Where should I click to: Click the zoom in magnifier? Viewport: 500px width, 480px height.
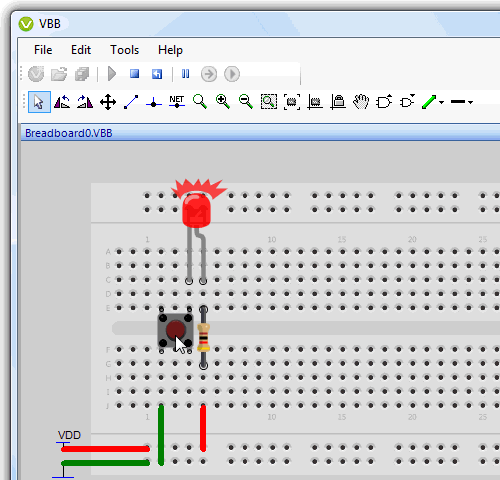[x=223, y=102]
